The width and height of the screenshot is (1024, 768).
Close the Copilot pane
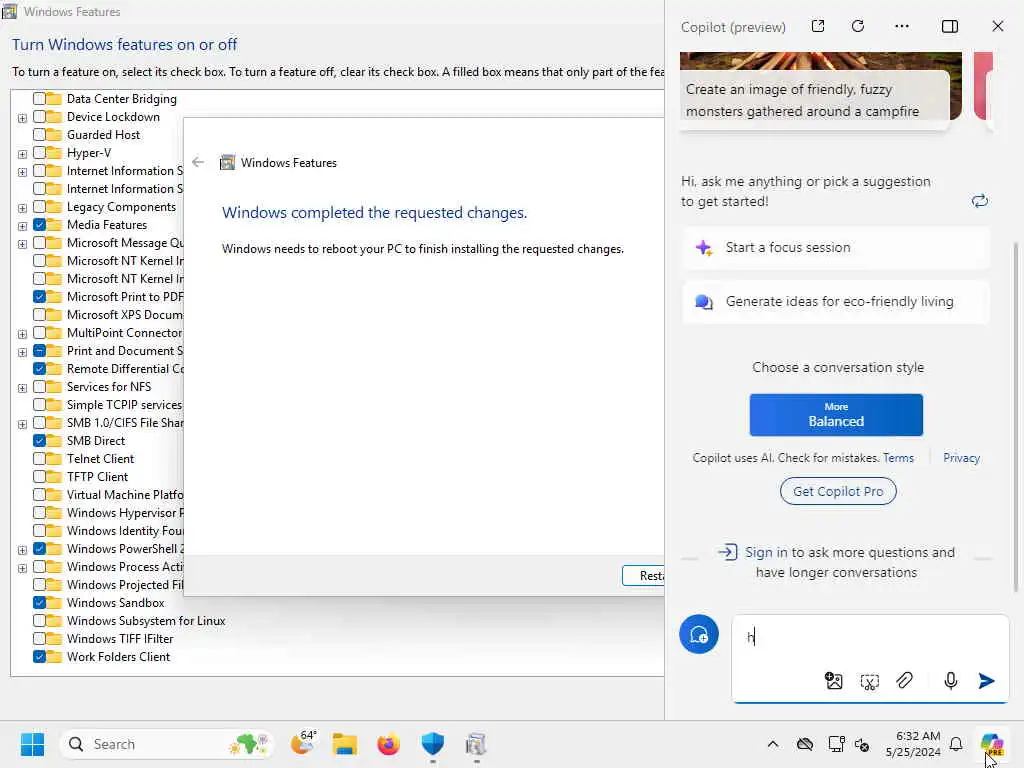(x=998, y=26)
